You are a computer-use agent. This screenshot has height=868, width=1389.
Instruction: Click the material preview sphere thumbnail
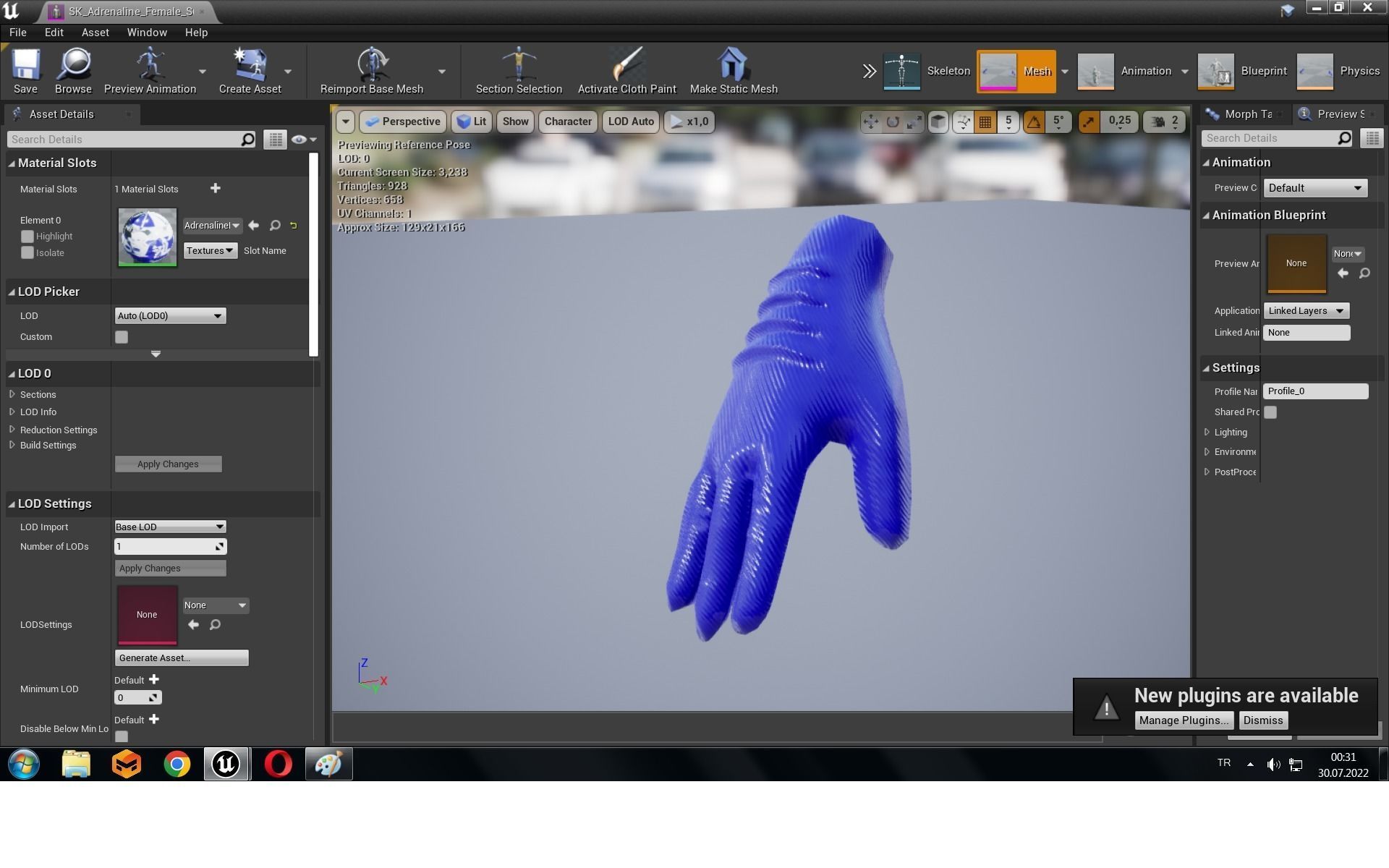(x=148, y=237)
